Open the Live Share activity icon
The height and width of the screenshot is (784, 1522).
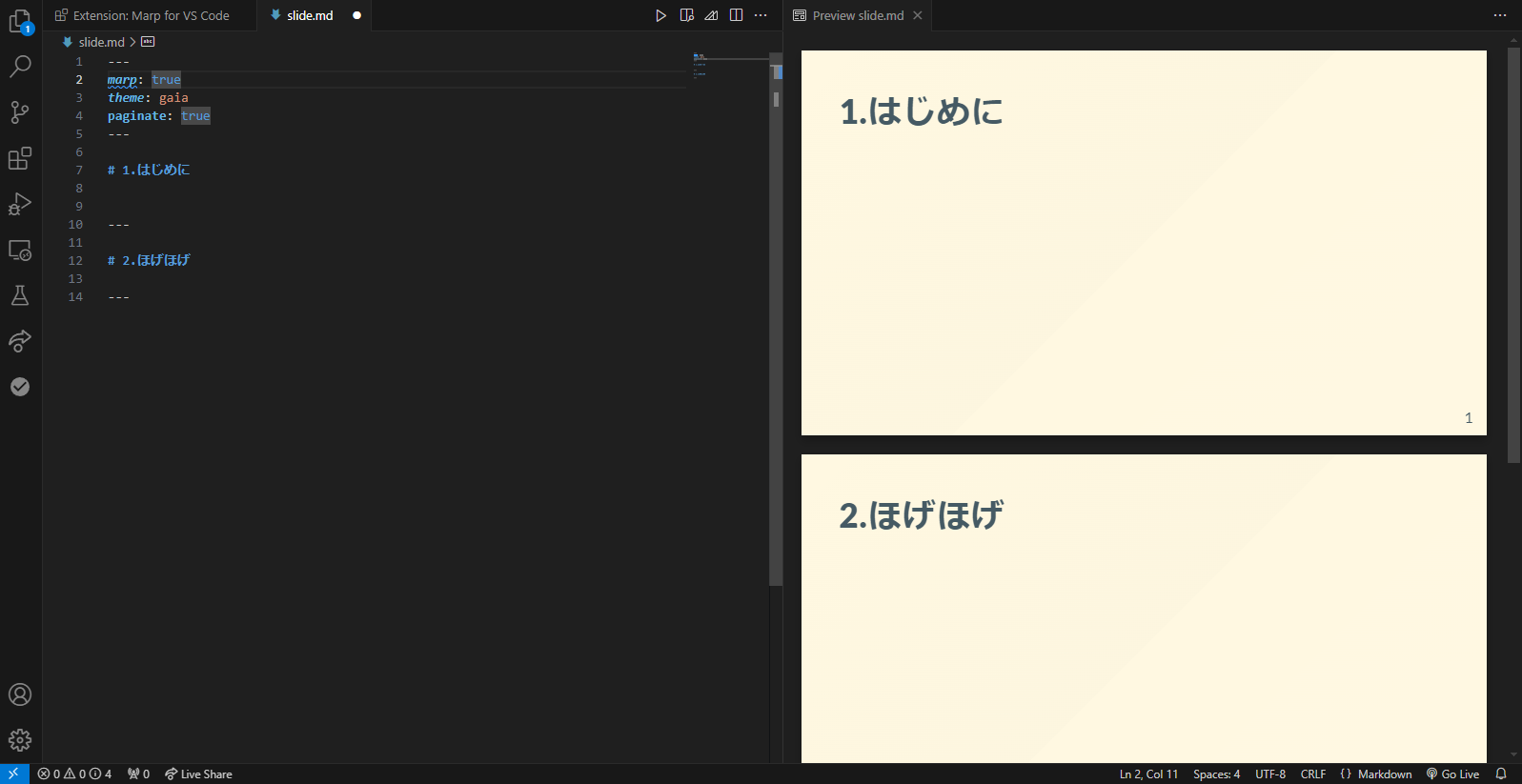point(20,341)
